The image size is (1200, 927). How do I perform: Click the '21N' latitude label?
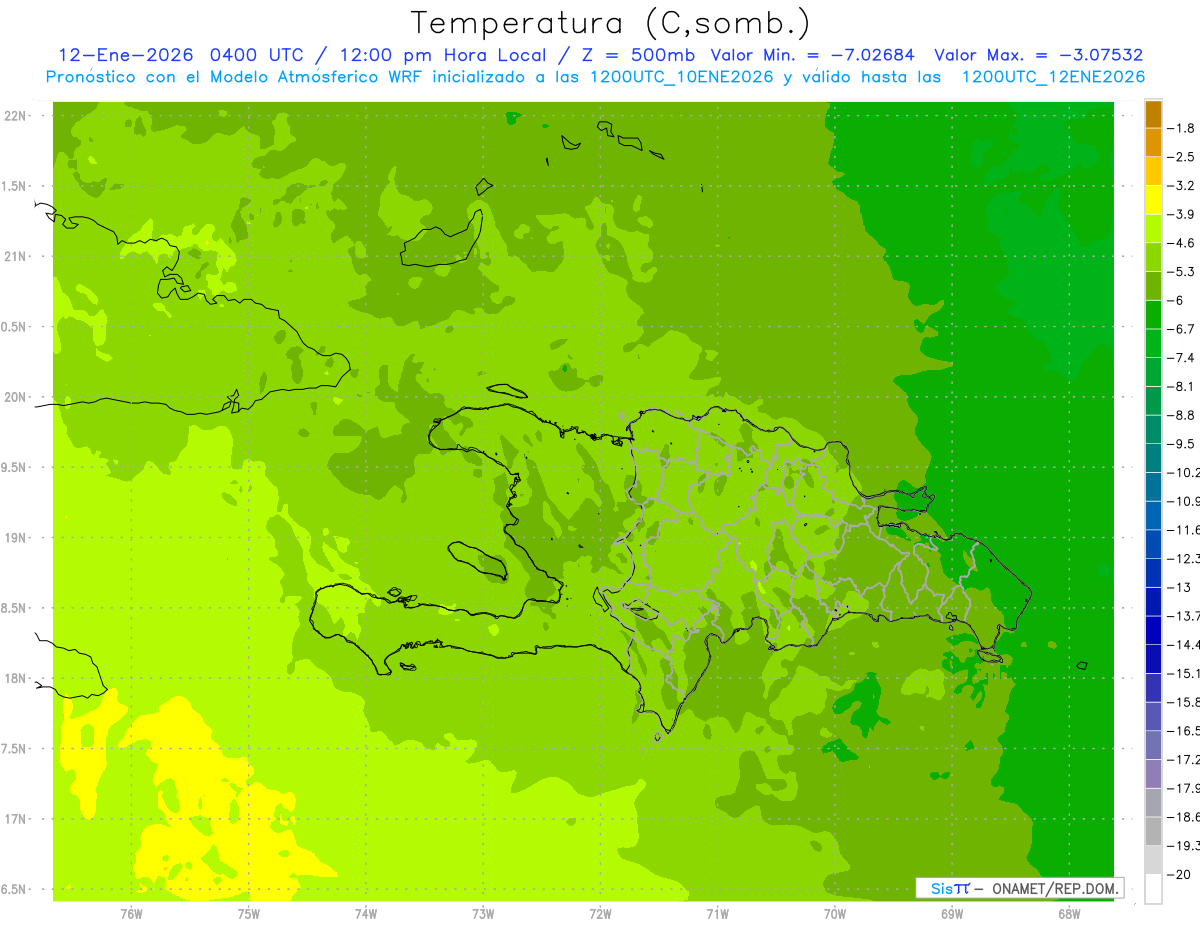pyautogui.click(x=15, y=257)
